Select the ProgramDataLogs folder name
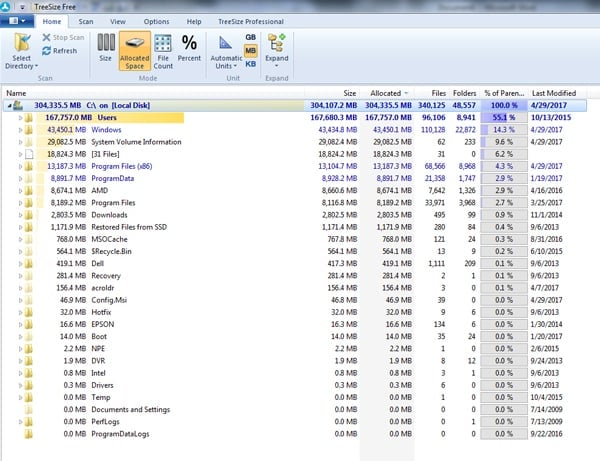The width and height of the screenshot is (600, 461). point(120,434)
